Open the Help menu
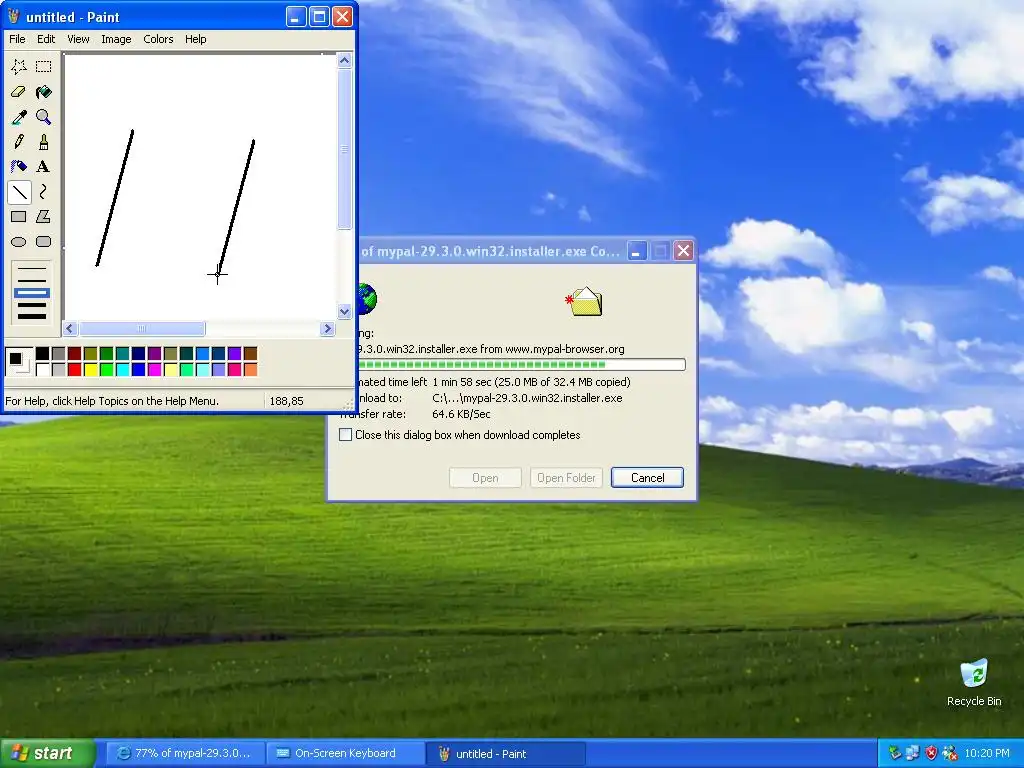Screen dimensions: 1024x768 pyautogui.click(x=195, y=39)
